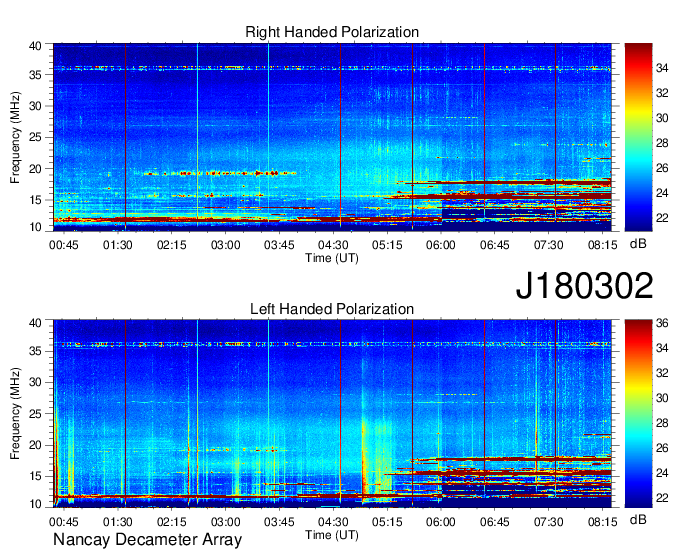Click the Left Handed plot's color bar

tap(638, 413)
